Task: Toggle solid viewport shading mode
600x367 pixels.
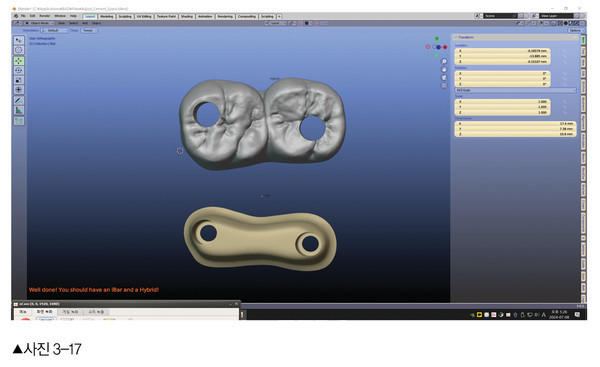Action: pos(566,23)
